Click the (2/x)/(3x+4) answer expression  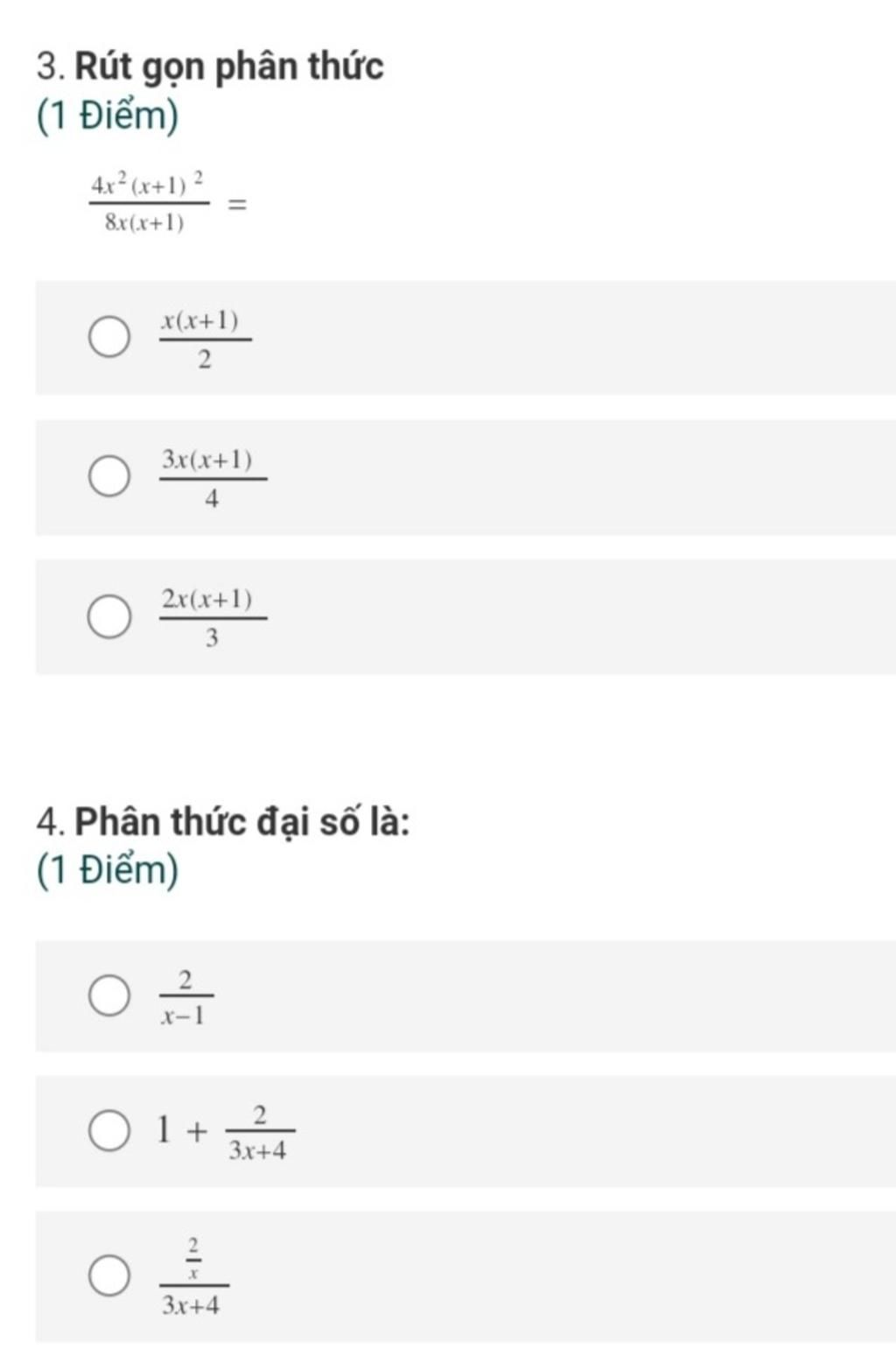(194, 1276)
